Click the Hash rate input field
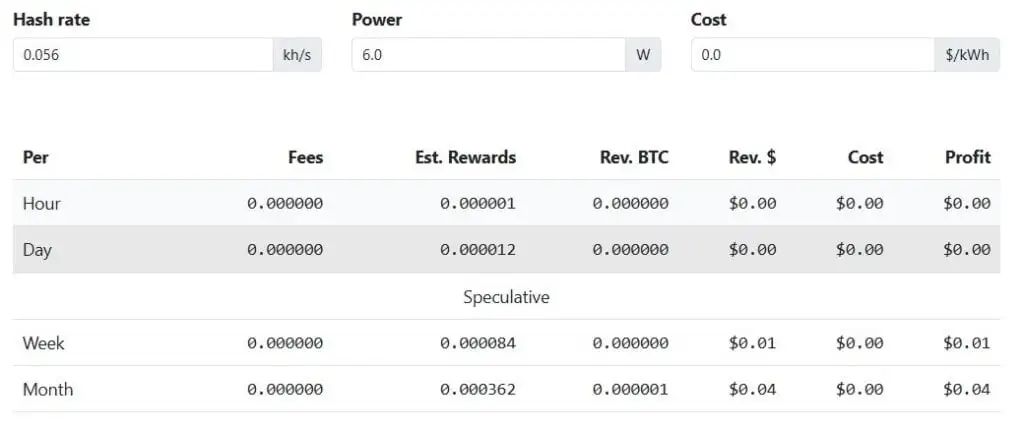 click(x=142, y=55)
